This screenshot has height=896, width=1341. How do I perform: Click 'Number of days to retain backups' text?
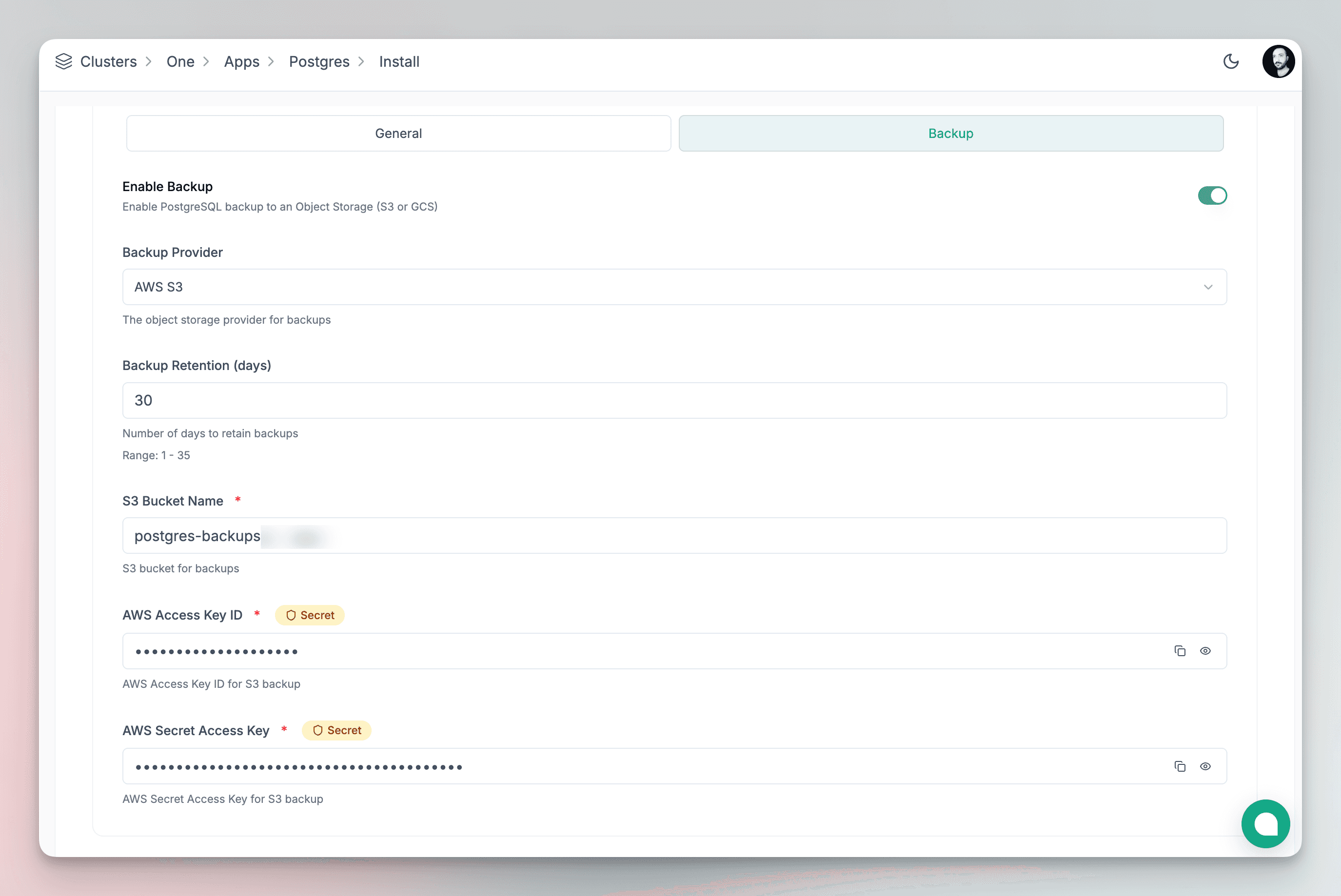pyautogui.click(x=210, y=433)
